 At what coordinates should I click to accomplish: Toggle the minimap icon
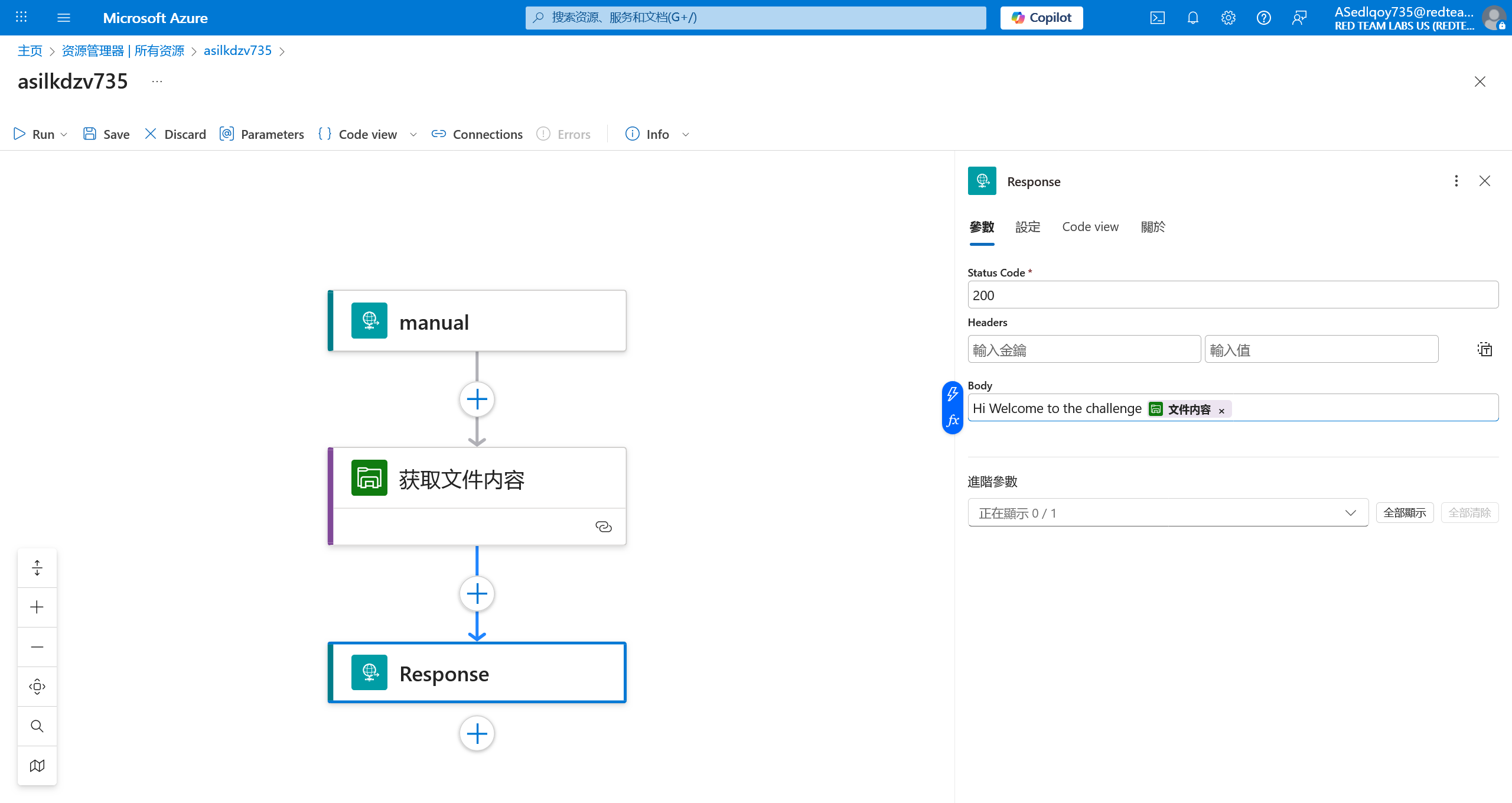pos(37,766)
